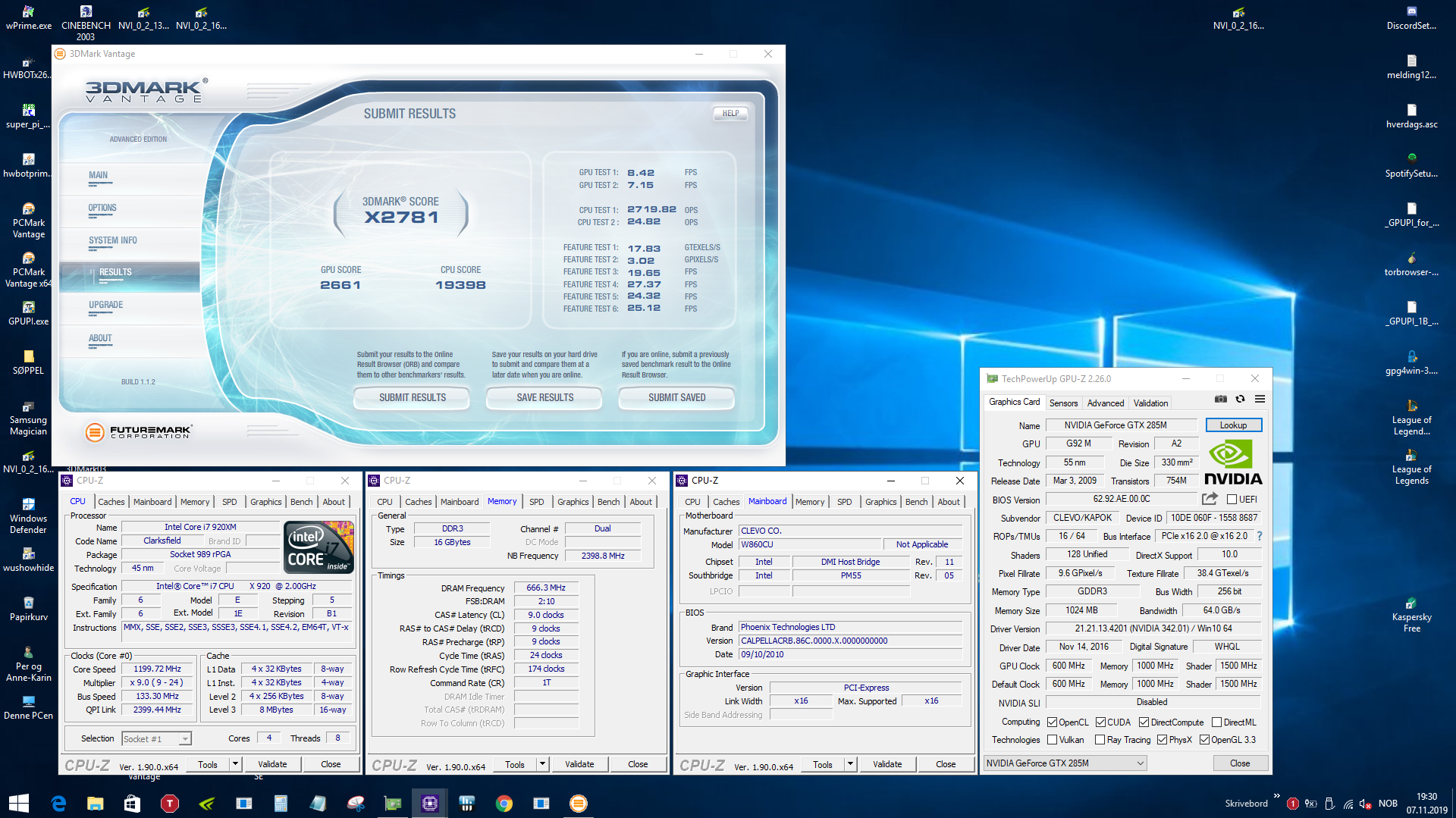The width and height of the screenshot is (1456, 818).
Task: Open Snipping Tool from the taskbar
Action: click(355, 803)
